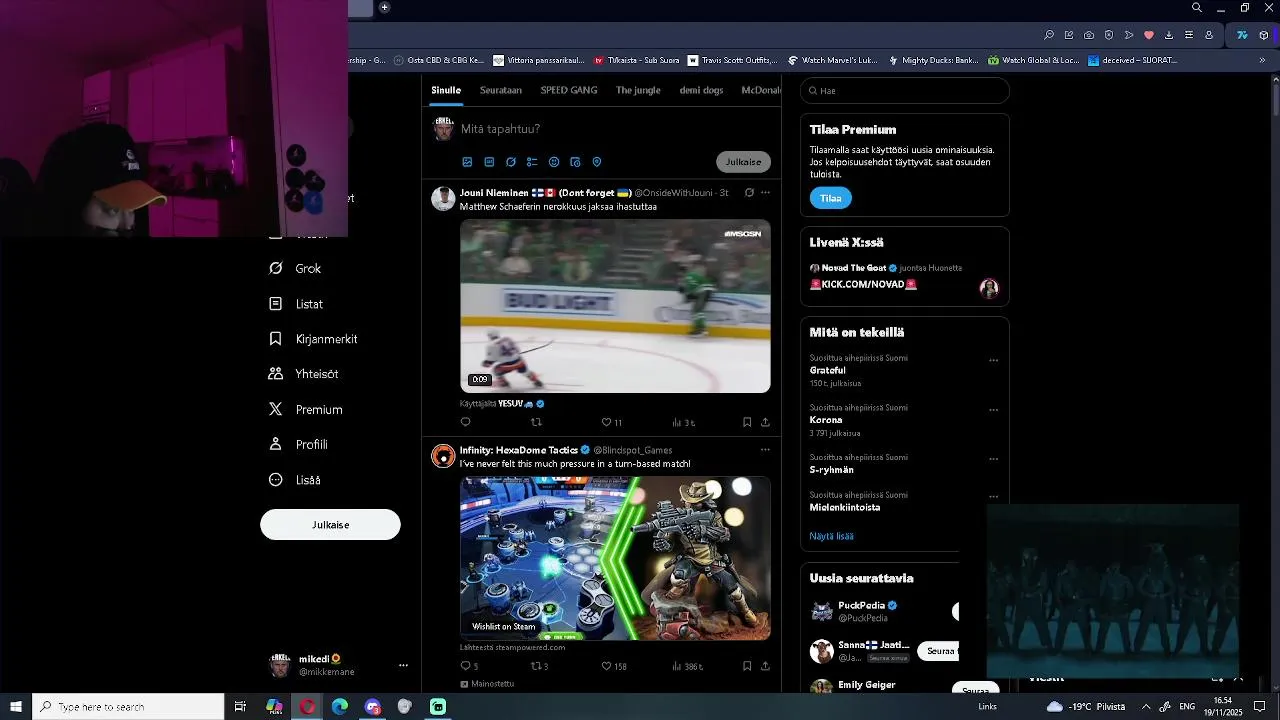Open Premium from the sidebar
The height and width of the screenshot is (720, 1280).
(x=306, y=409)
